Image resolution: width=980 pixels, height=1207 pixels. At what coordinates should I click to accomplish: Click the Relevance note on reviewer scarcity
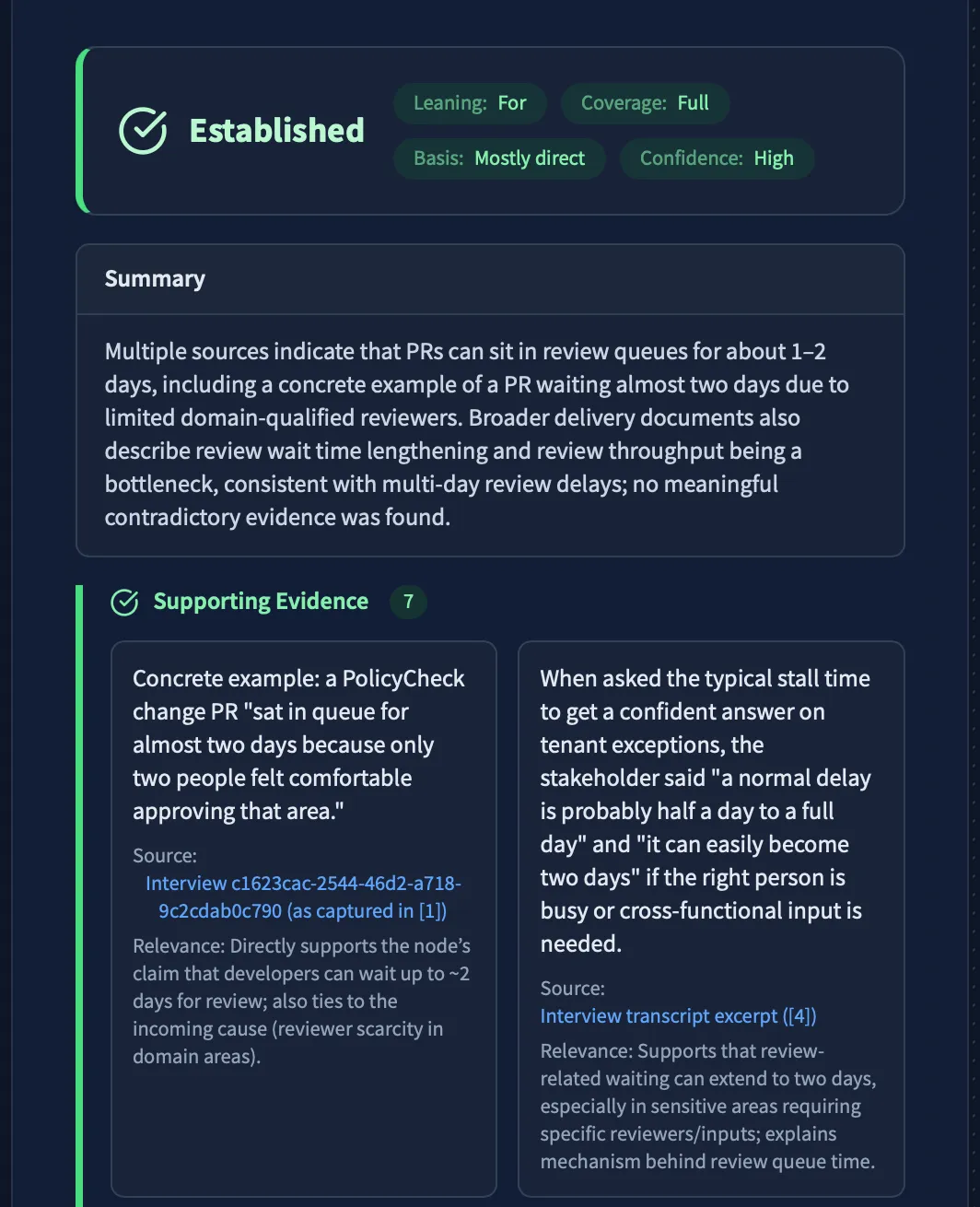(301, 1001)
